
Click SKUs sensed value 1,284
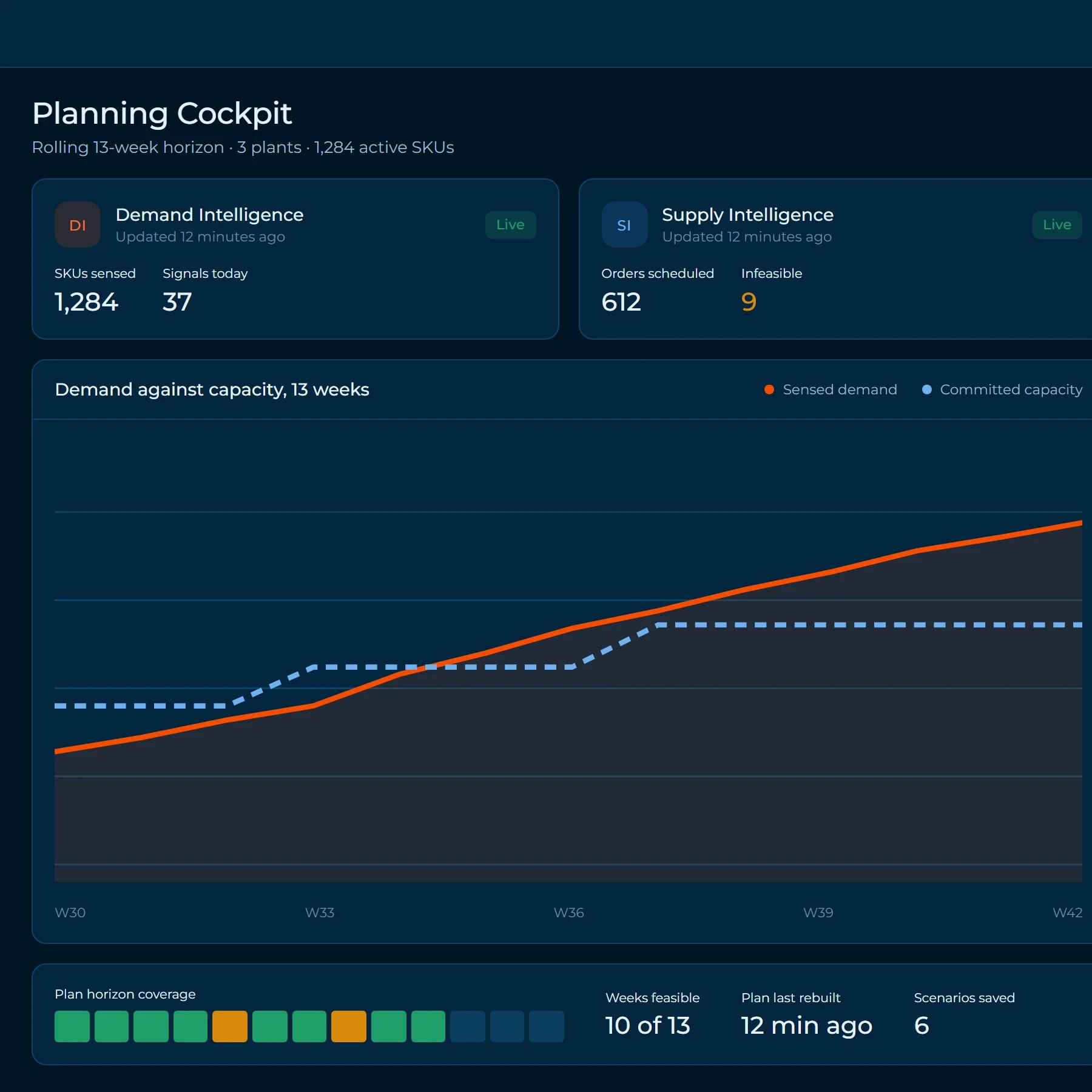86,302
